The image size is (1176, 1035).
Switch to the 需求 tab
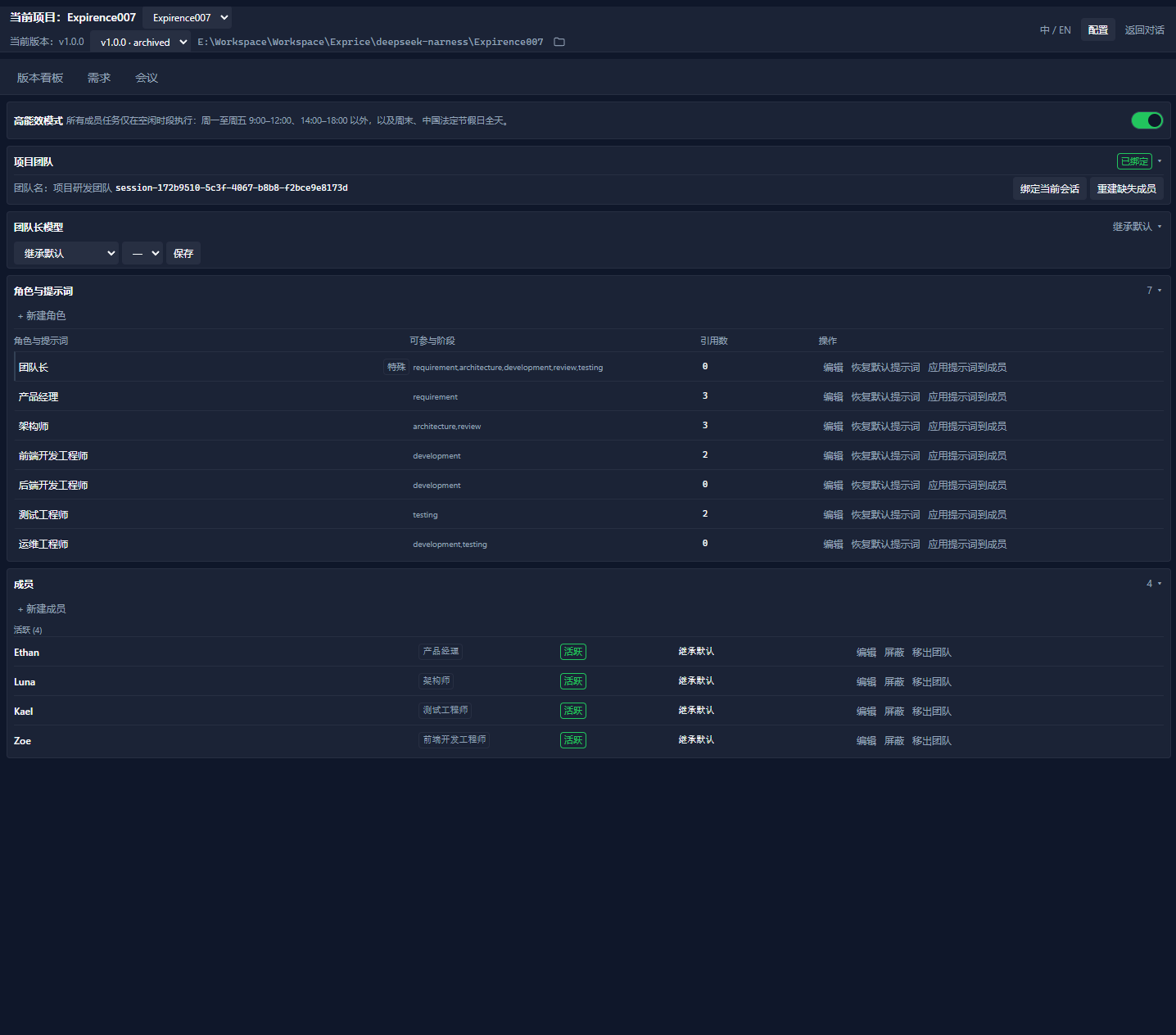click(99, 78)
